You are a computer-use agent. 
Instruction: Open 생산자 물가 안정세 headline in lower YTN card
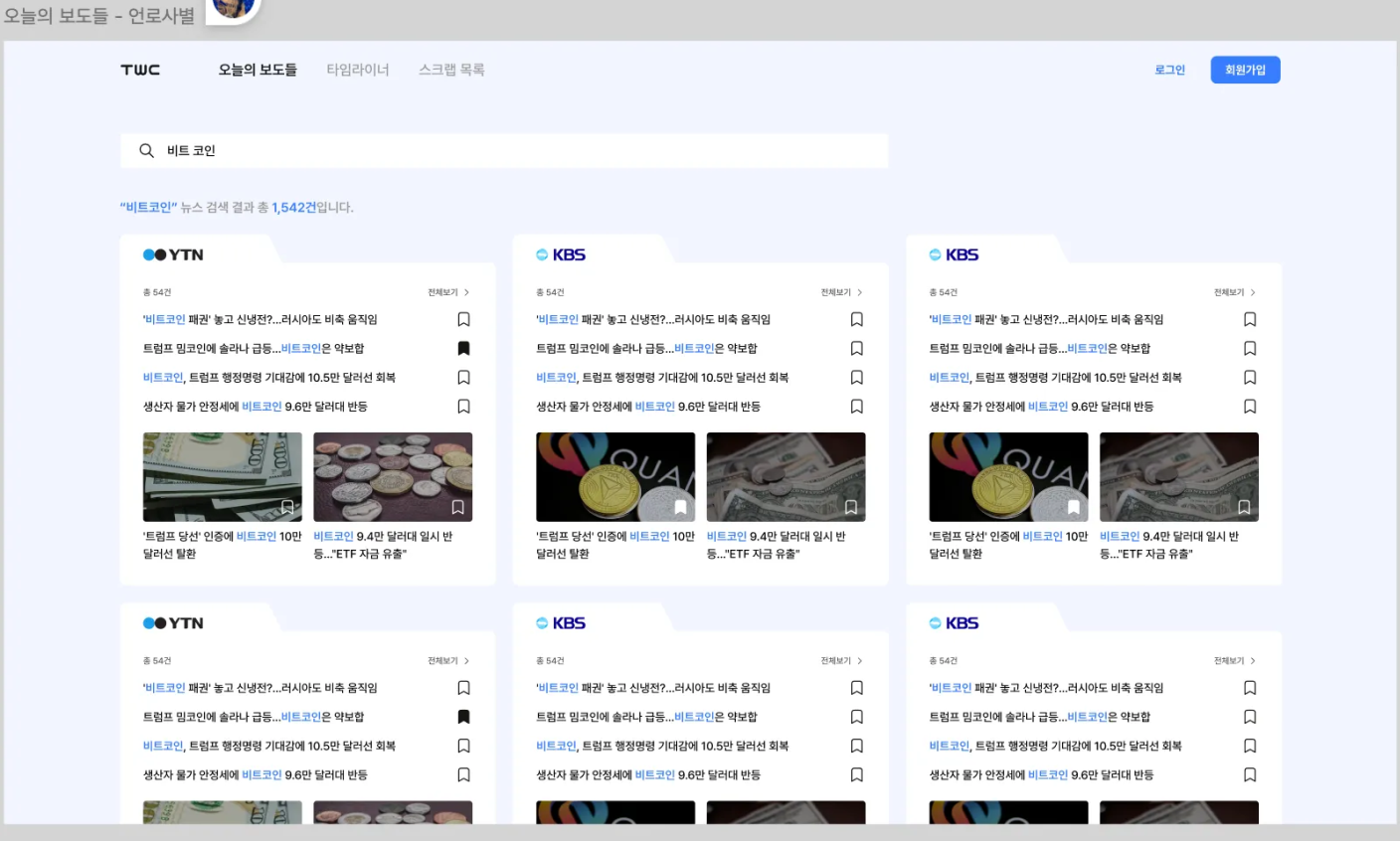pos(256,774)
